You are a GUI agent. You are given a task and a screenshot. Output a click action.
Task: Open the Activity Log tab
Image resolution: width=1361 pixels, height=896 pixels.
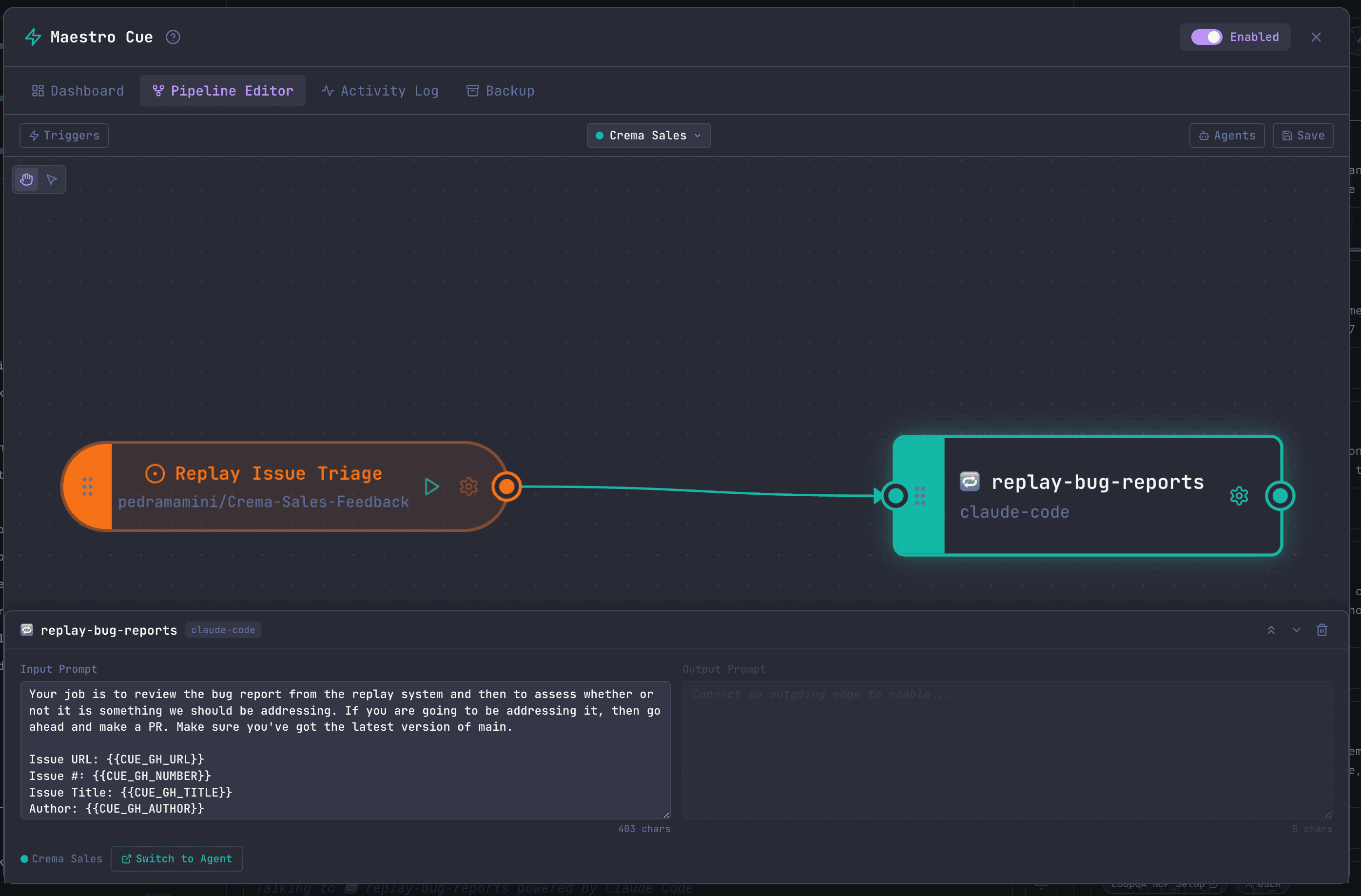click(x=380, y=91)
